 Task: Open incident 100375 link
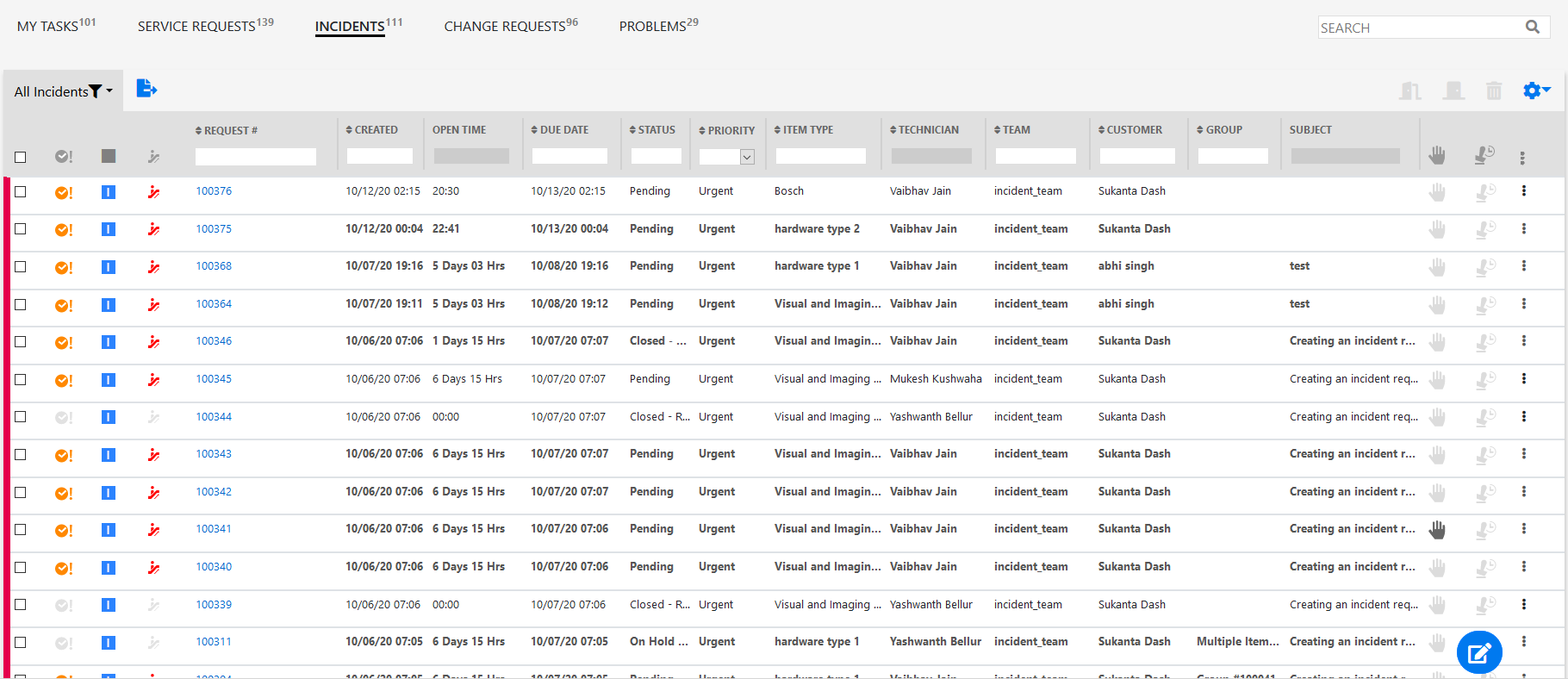(x=214, y=229)
